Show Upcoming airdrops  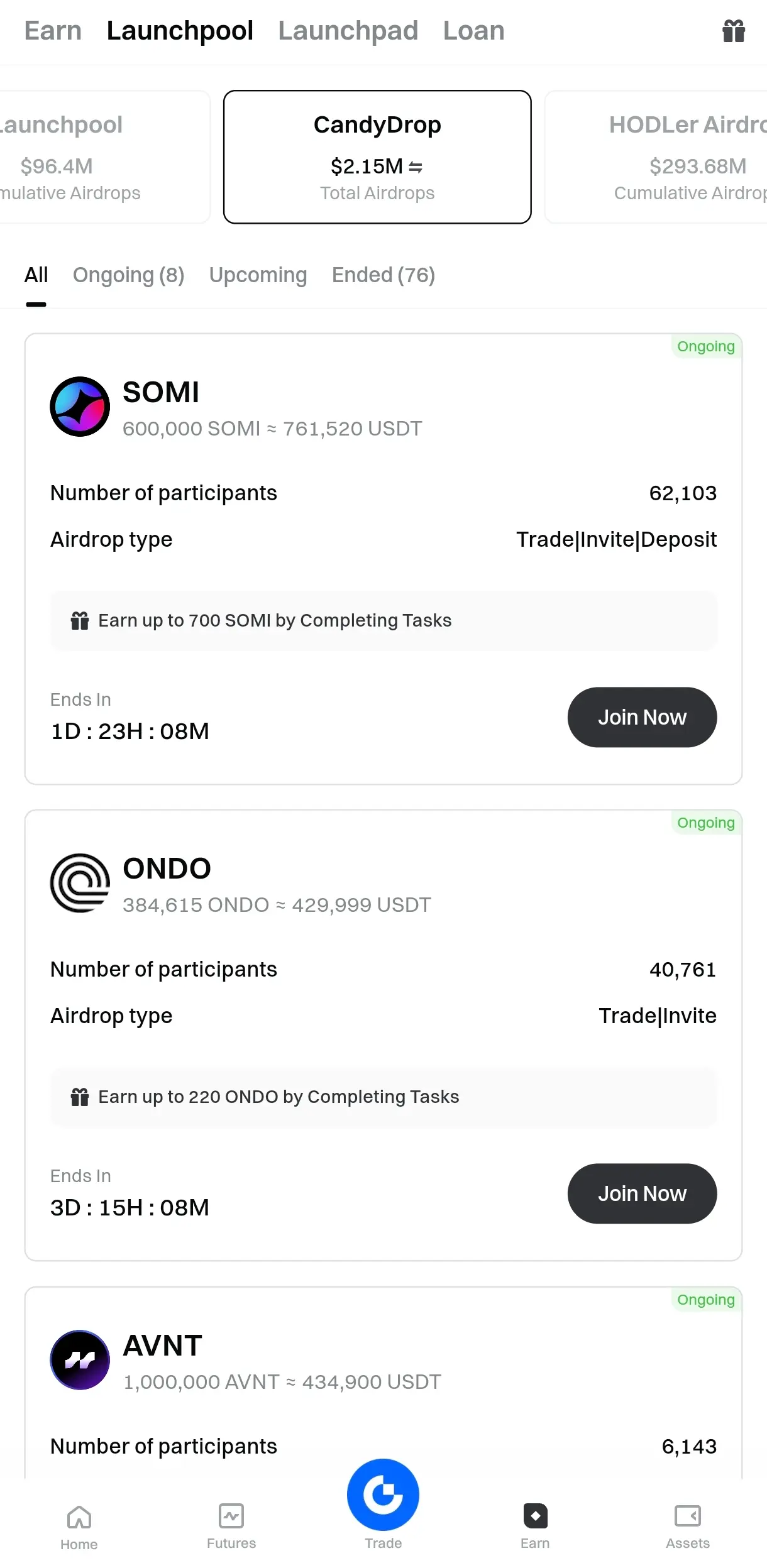tap(258, 275)
